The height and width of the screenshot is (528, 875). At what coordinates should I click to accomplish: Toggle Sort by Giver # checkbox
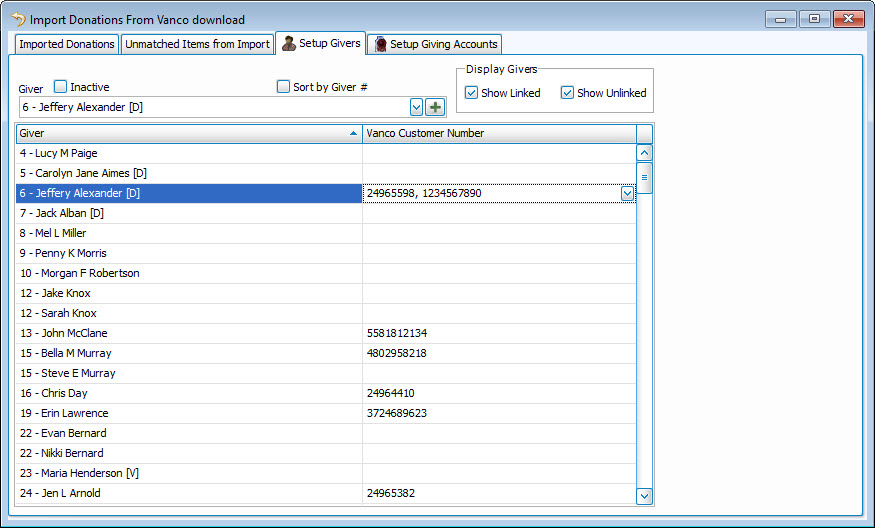[283, 87]
